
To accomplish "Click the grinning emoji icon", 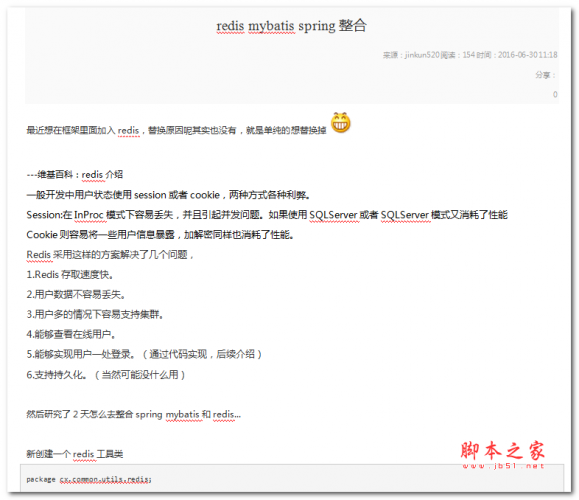I will click(340, 123).
